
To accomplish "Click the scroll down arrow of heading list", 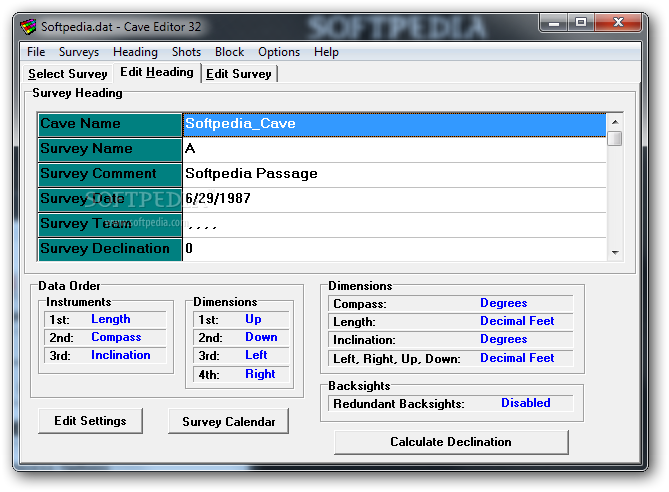I will pos(615,253).
